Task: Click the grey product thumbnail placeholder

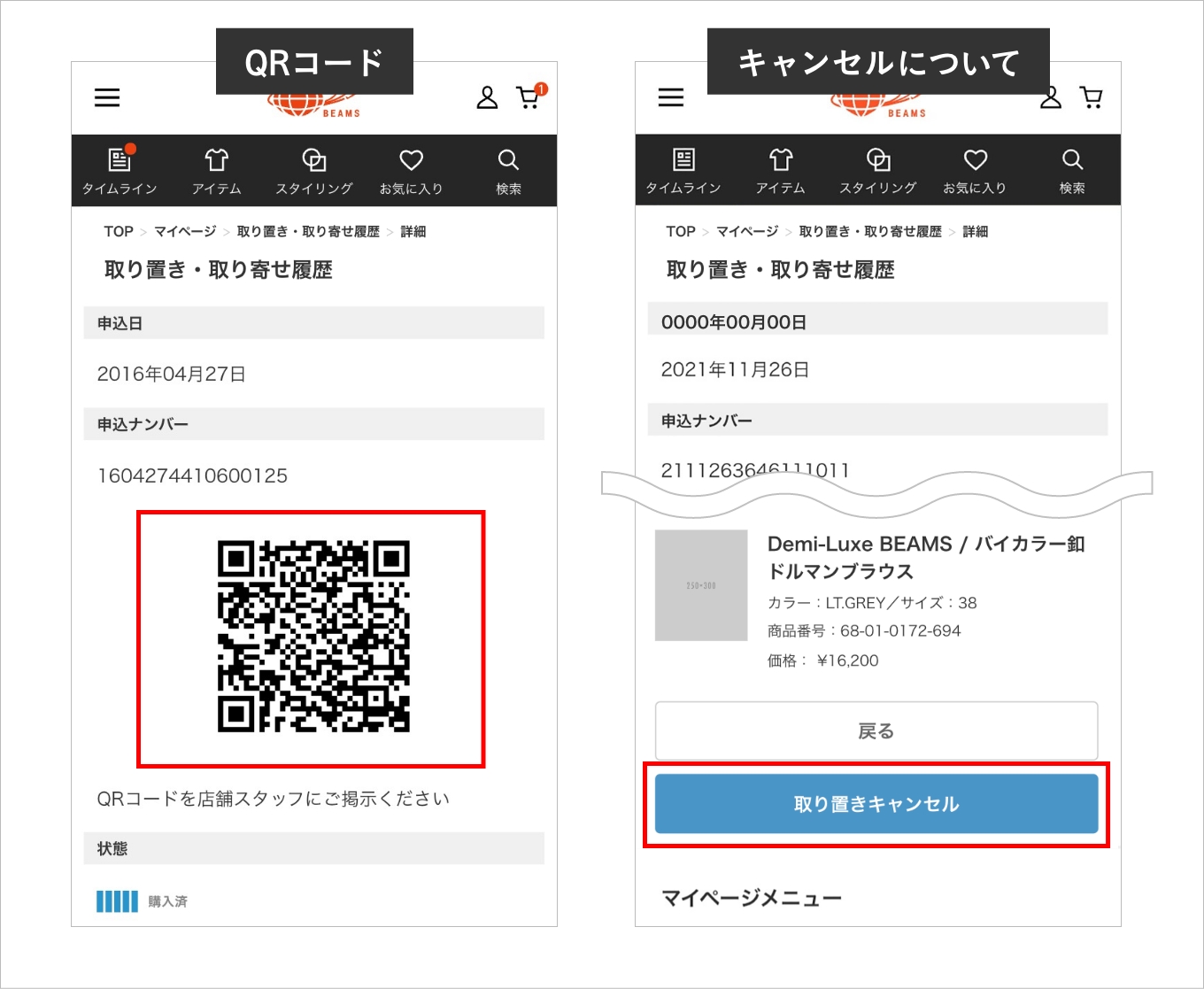Action: [x=701, y=585]
